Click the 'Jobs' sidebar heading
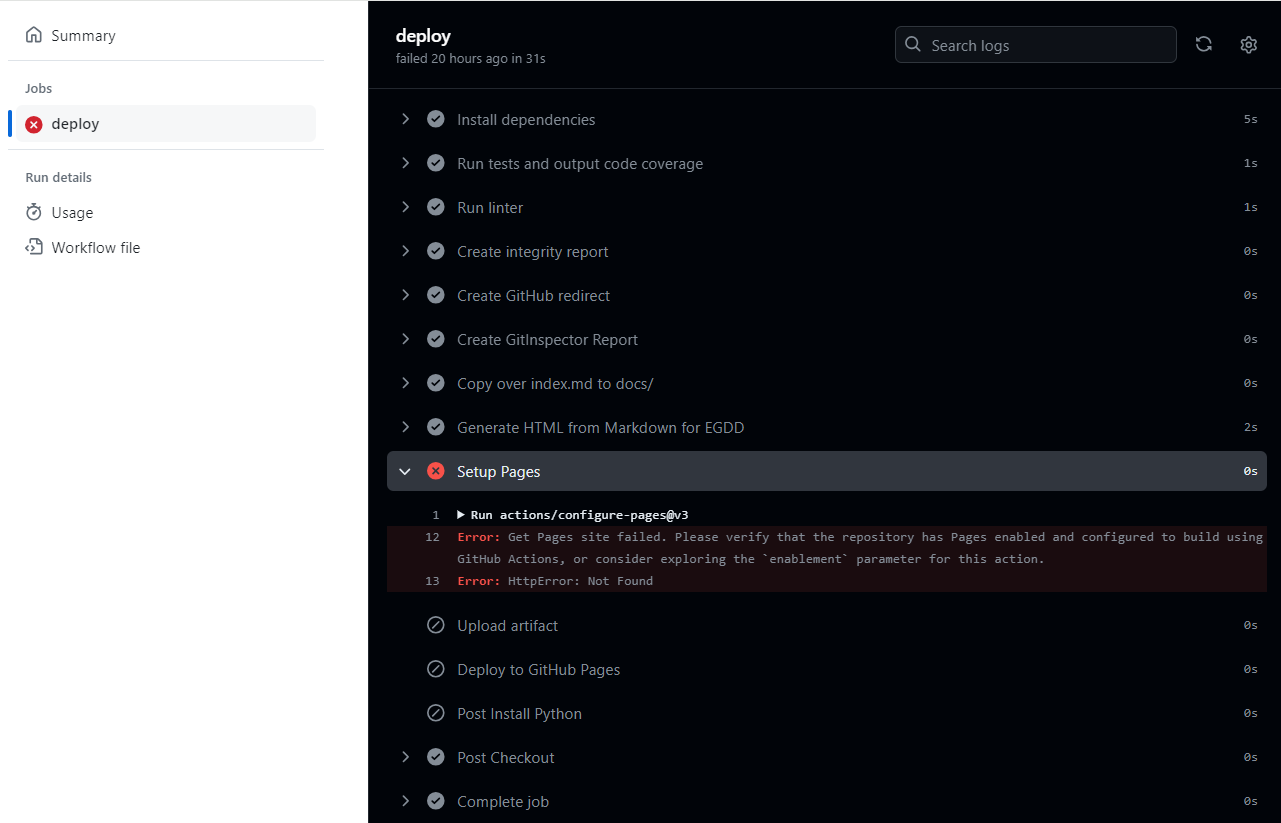The height and width of the screenshot is (823, 1281). click(38, 88)
